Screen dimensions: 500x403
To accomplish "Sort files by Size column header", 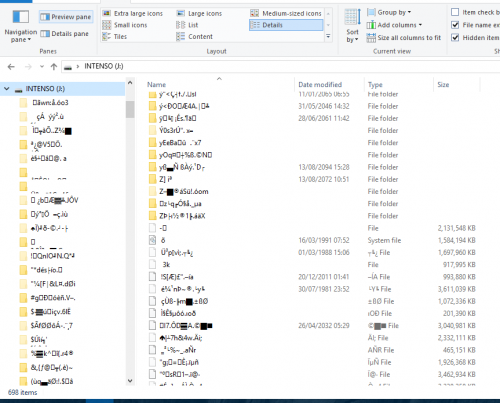I will pos(443,85).
